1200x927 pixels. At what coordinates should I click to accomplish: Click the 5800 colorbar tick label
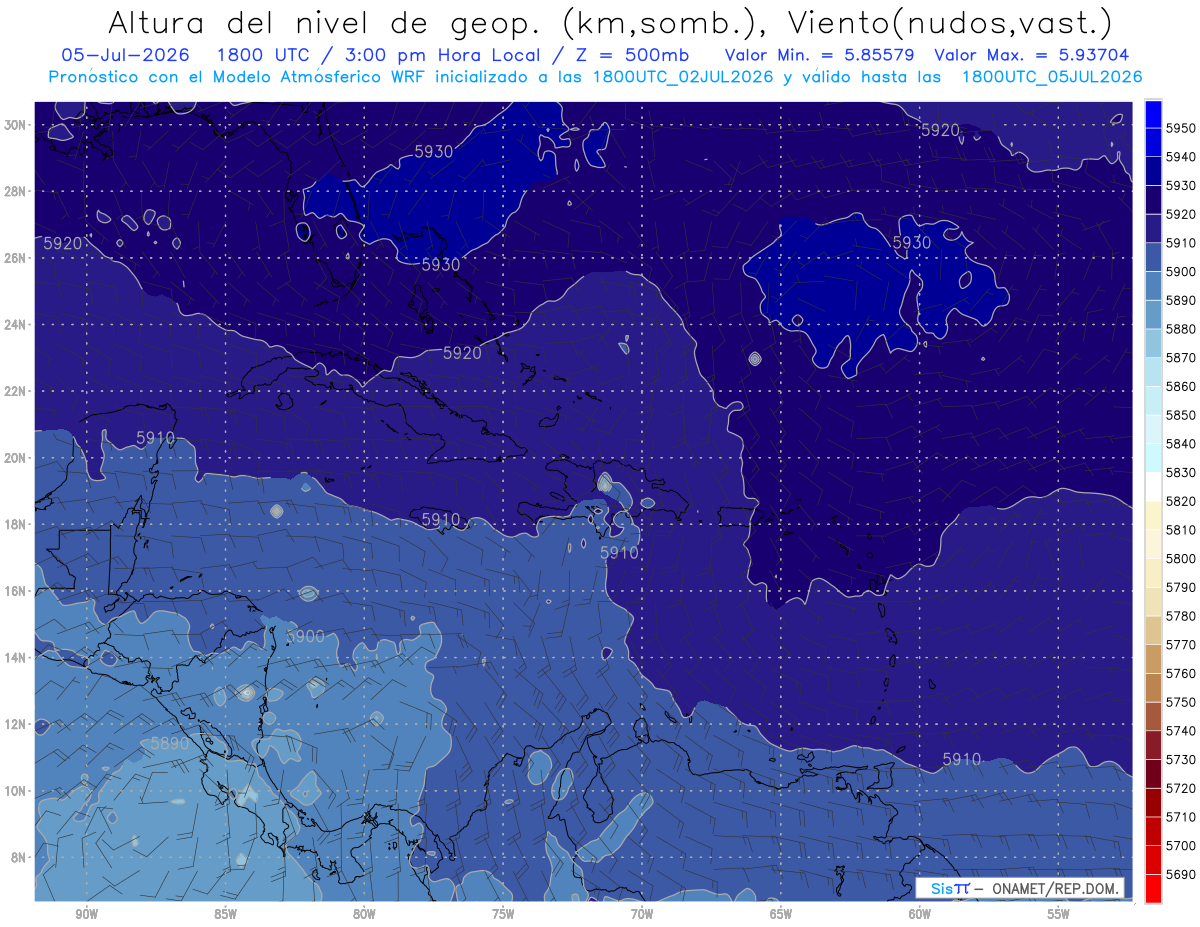1180,558
